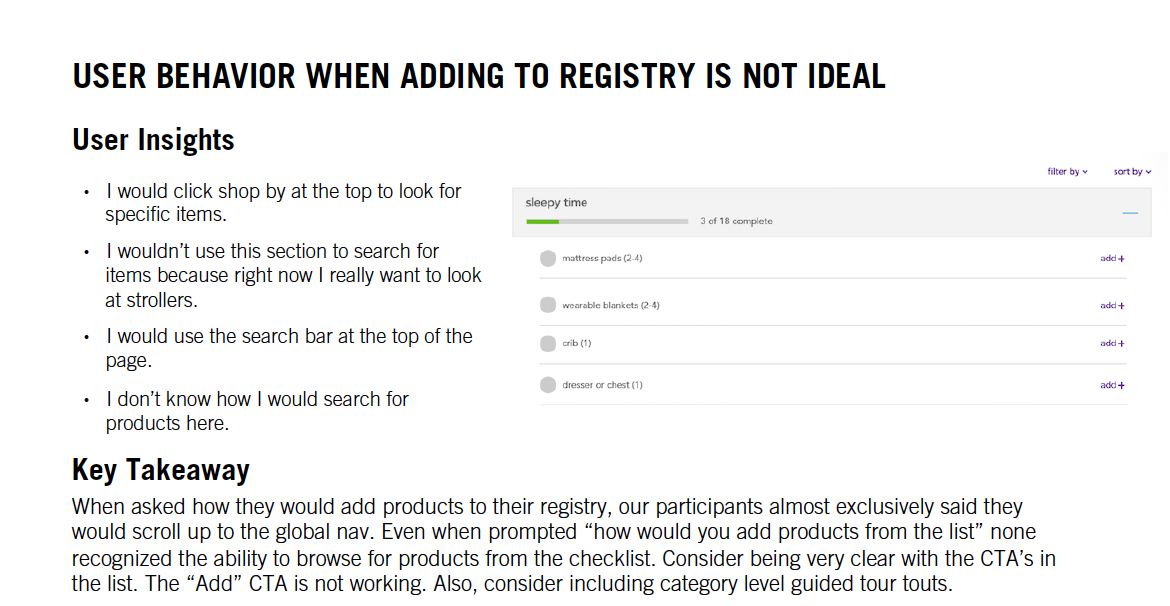The width and height of the screenshot is (1170, 606).
Task: Collapse the sleepy time section
Action: coord(1130,213)
